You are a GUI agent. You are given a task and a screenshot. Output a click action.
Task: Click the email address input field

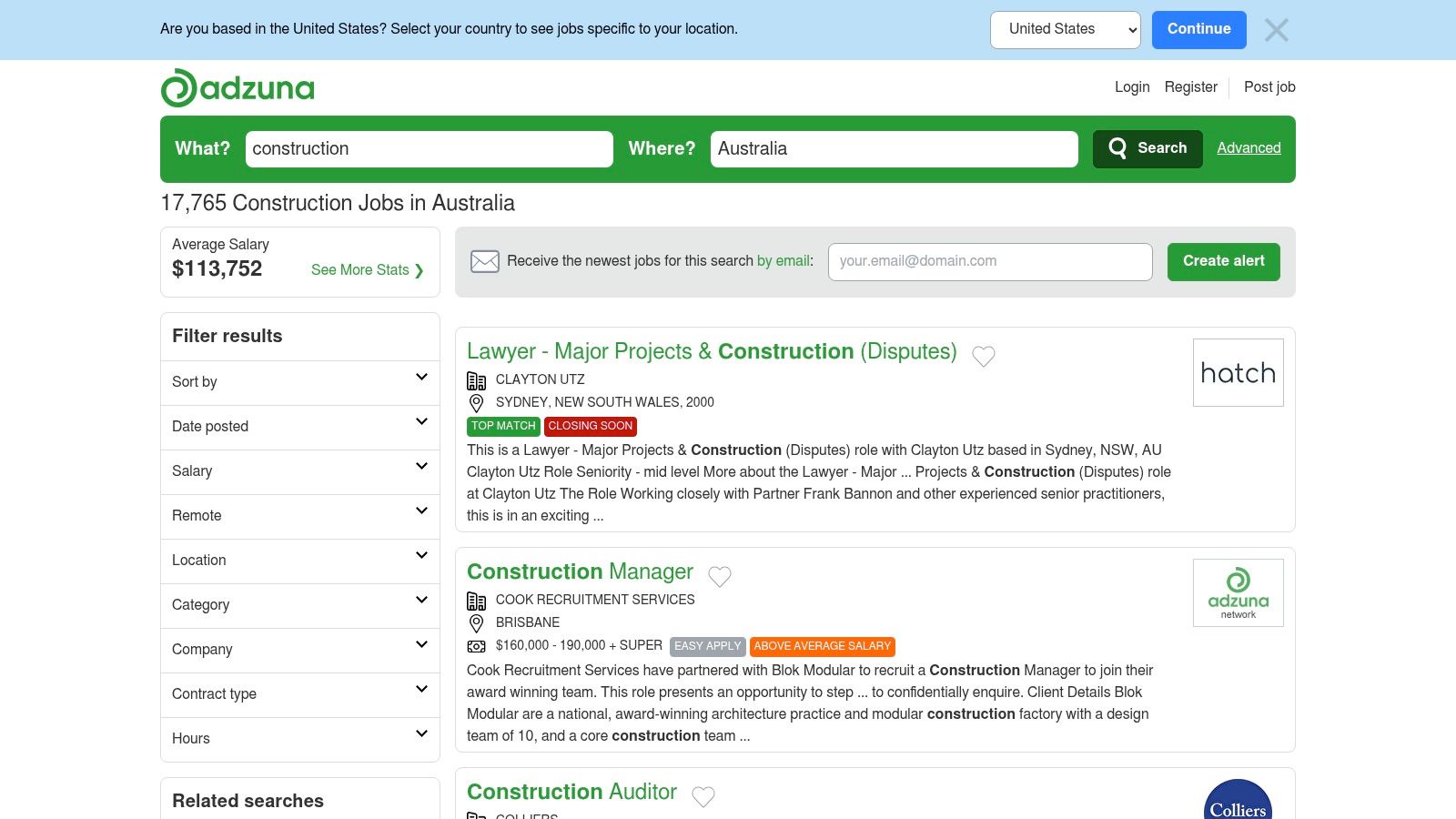pos(990,262)
